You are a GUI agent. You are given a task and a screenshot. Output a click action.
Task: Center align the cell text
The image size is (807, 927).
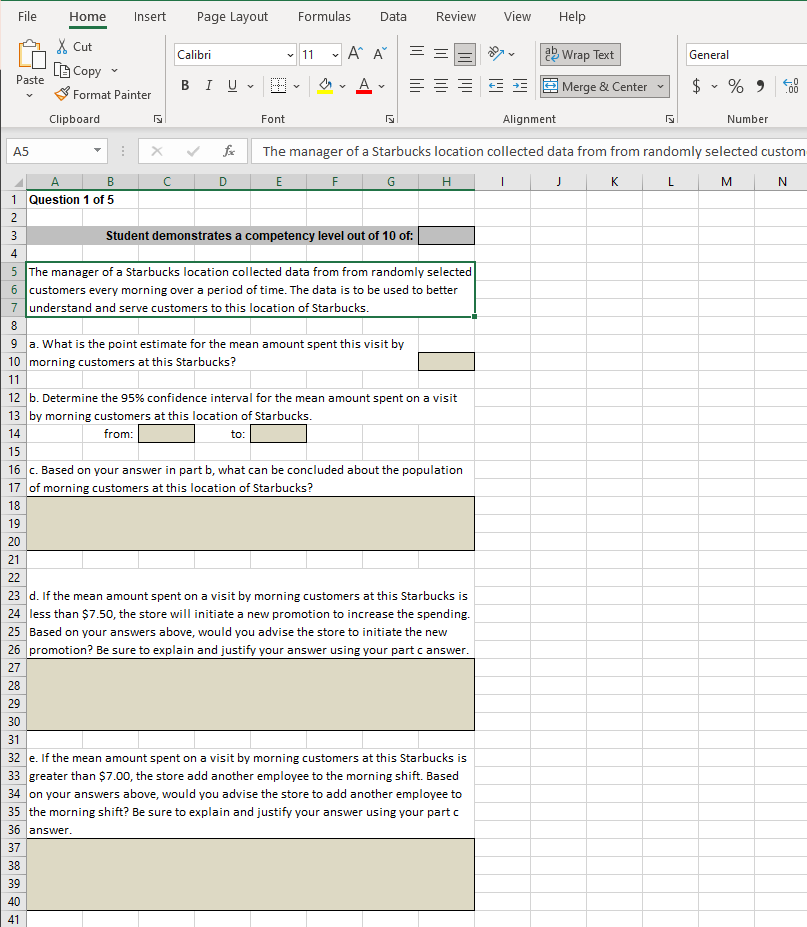point(440,86)
